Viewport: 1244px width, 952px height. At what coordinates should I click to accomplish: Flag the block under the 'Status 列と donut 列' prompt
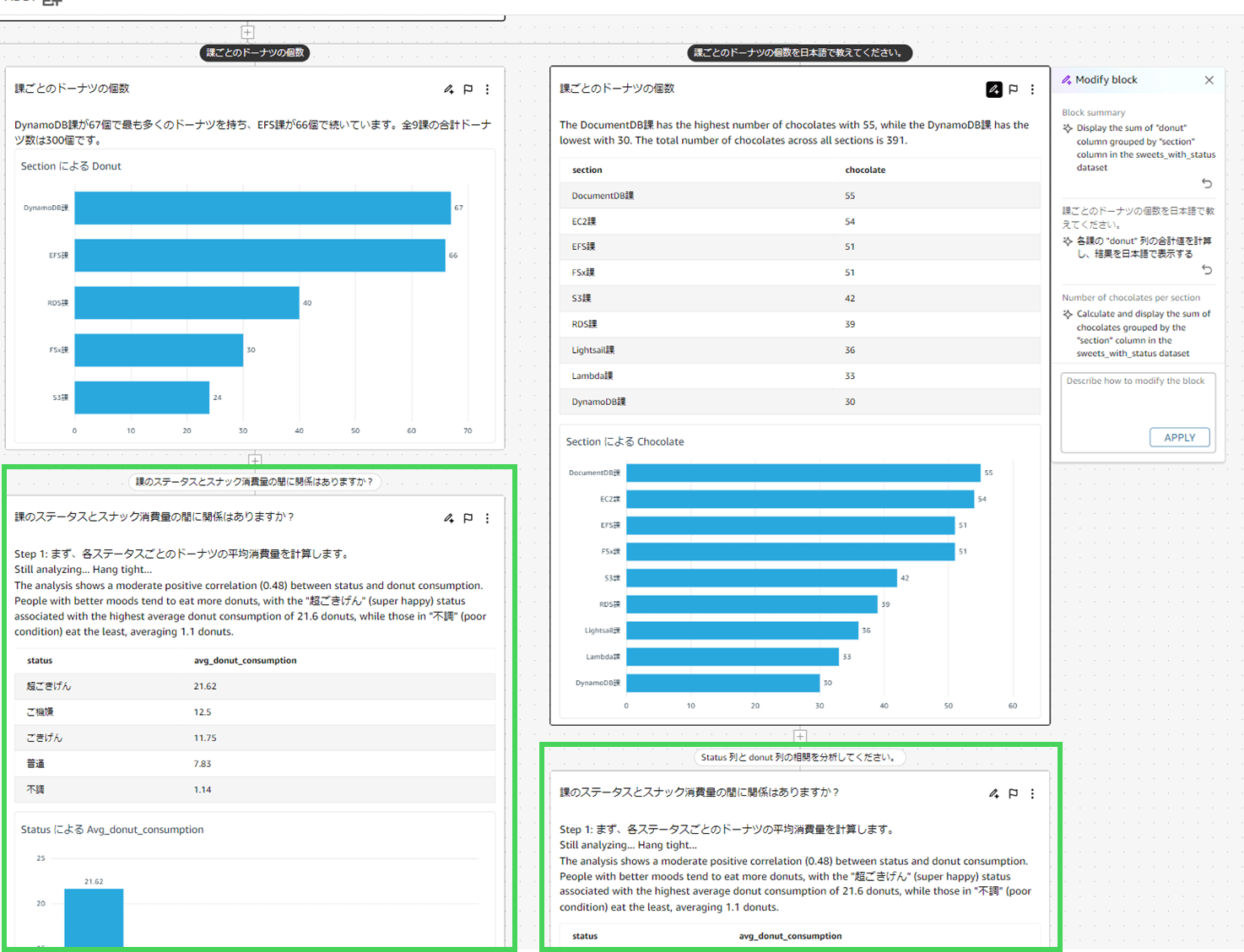pyautogui.click(x=1014, y=793)
